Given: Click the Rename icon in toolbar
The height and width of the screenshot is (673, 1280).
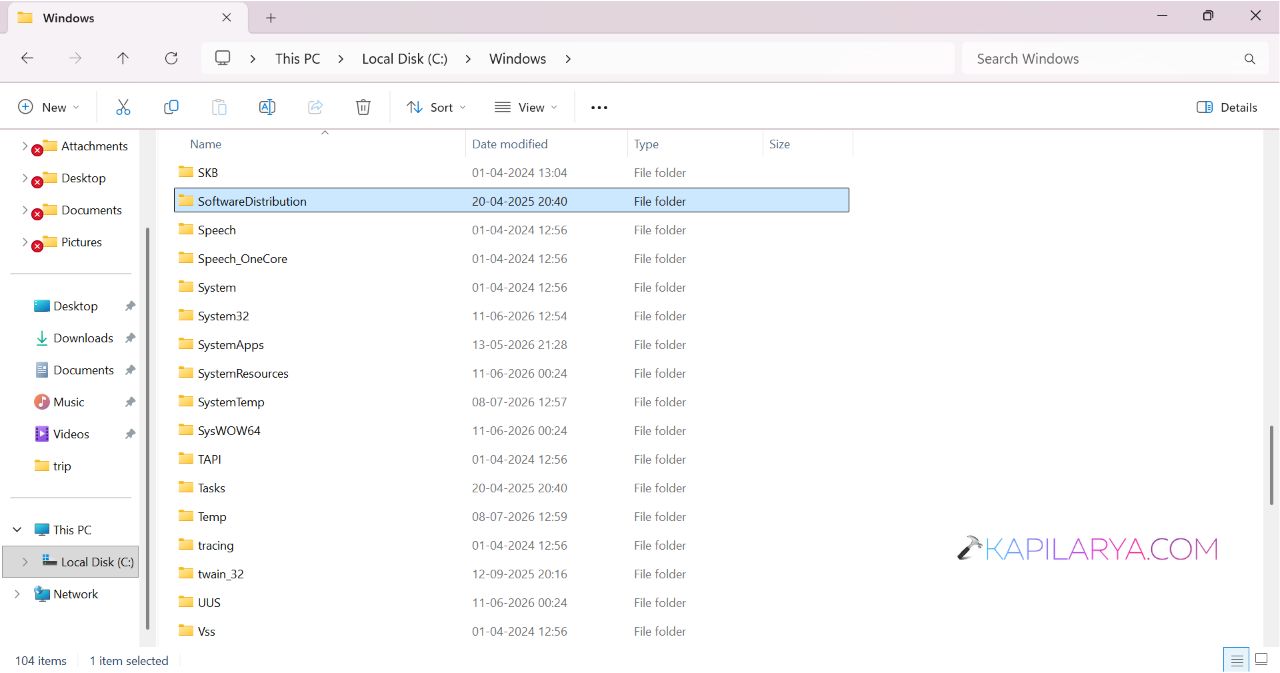Looking at the screenshot, I should point(267,107).
